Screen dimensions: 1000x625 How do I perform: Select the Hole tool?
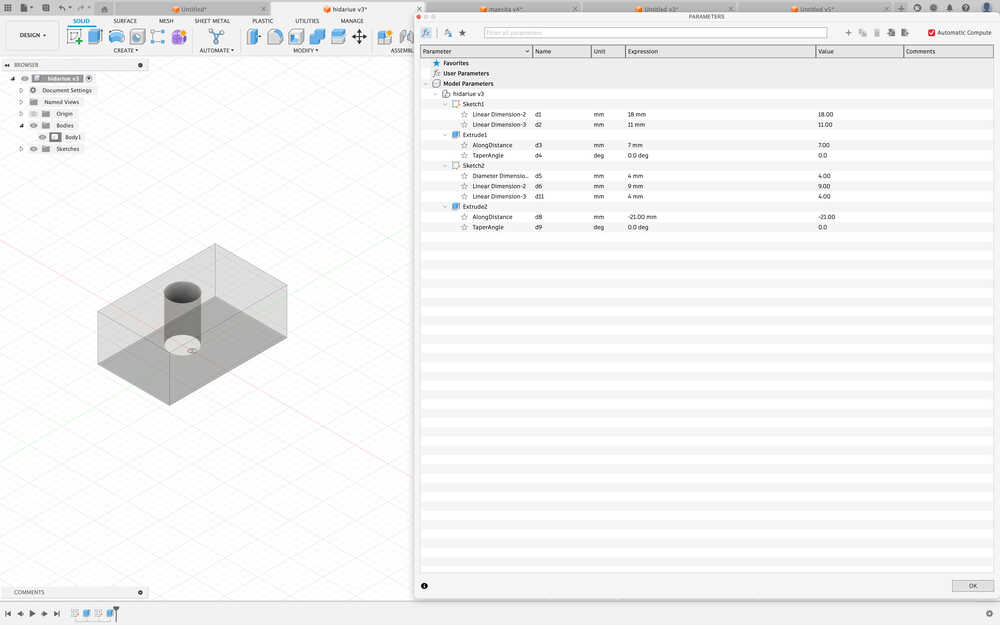point(137,36)
